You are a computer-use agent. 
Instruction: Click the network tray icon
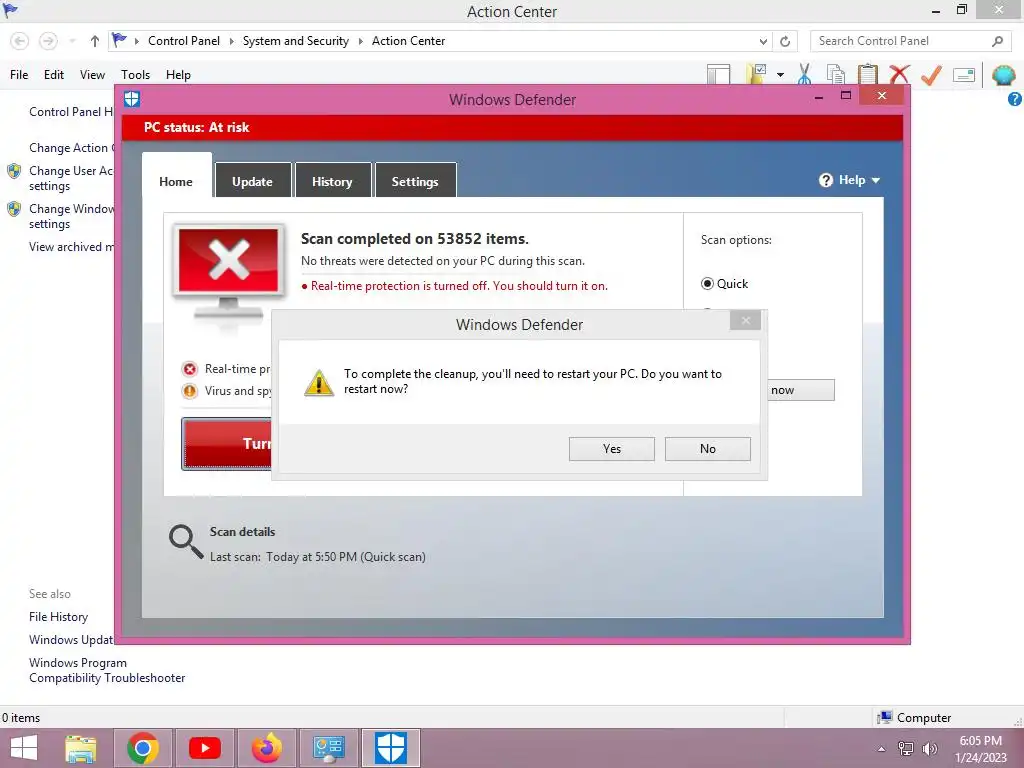click(906, 749)
